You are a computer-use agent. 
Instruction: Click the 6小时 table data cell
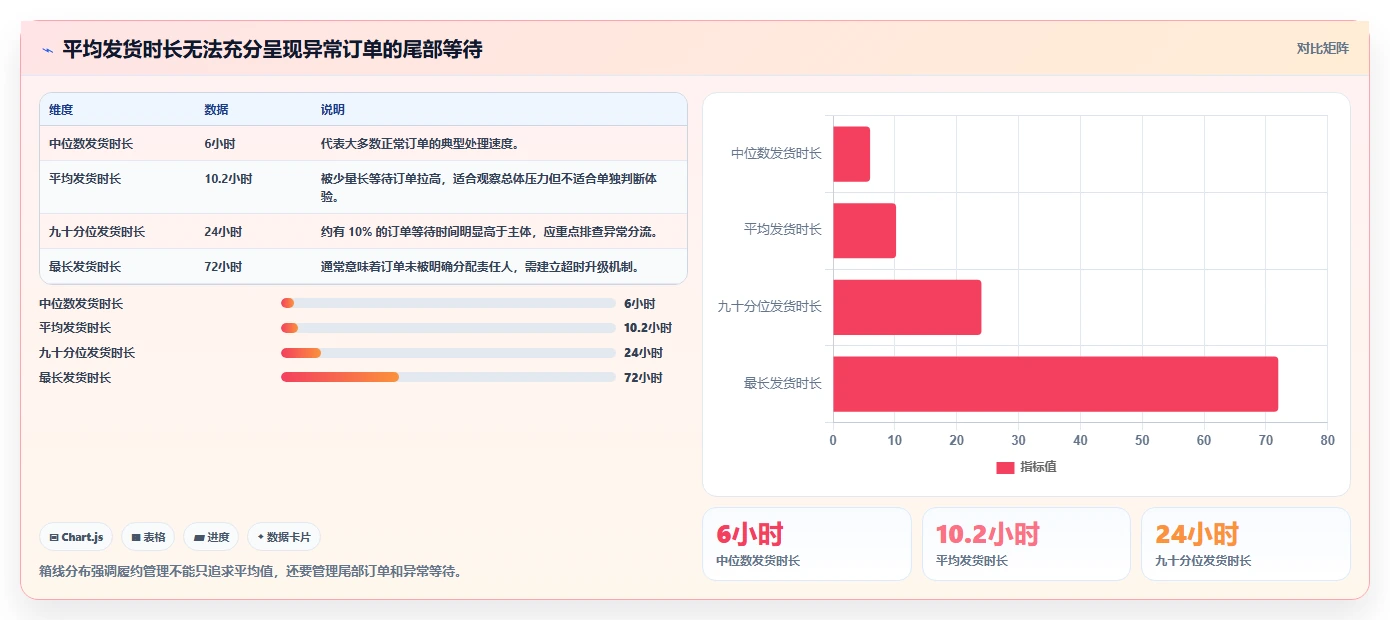point(219,144)
